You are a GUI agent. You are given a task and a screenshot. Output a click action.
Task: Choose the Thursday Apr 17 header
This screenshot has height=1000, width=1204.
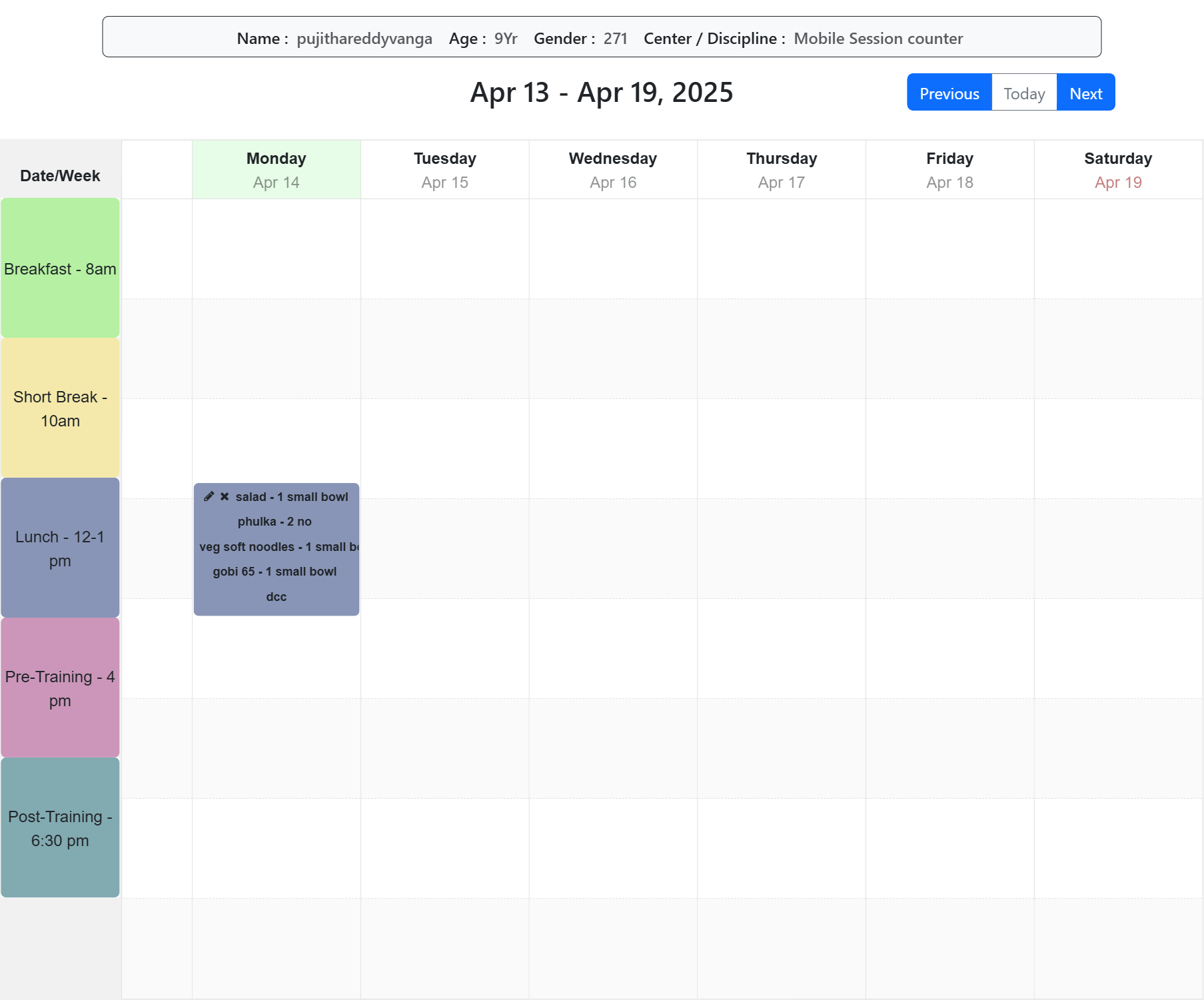pos(781,170)
